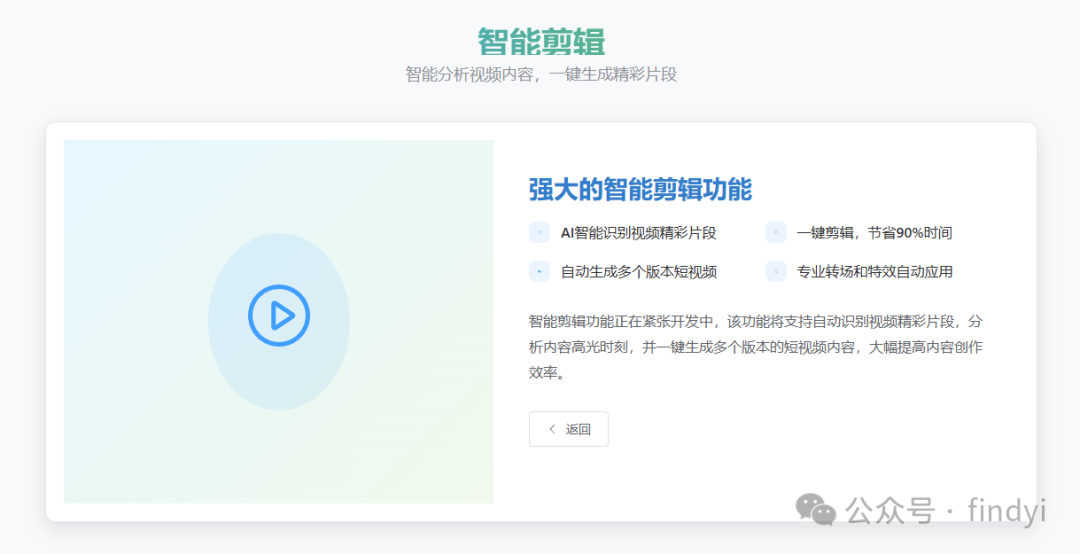
Task: Click text 一键剪辑，节省90%时间
Action: (x=874, y=233)
